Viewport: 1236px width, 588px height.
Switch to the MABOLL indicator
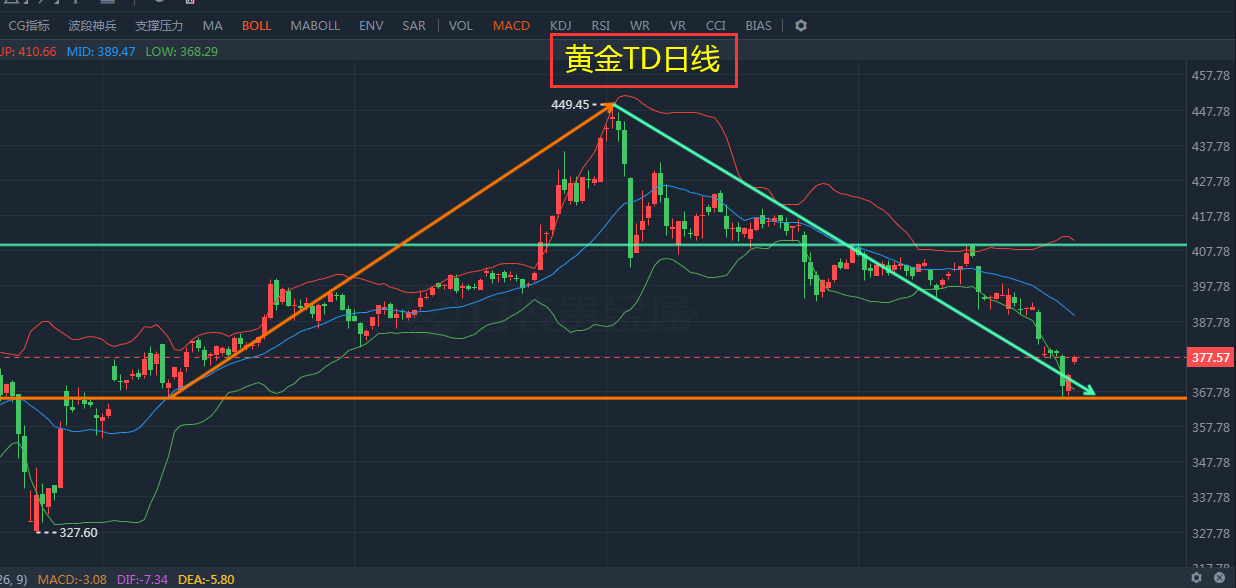(x=315, y=25)
